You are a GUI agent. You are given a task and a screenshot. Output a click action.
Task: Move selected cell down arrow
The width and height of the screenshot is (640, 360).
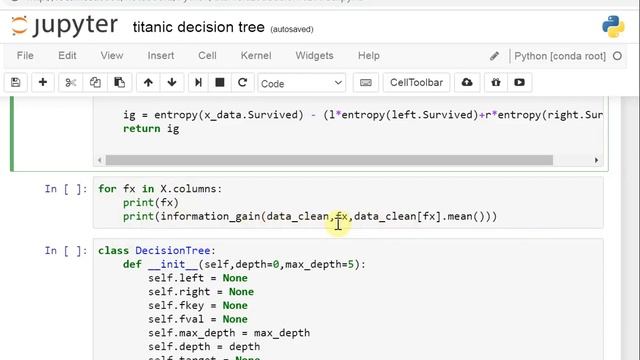(x=172, y=82)
